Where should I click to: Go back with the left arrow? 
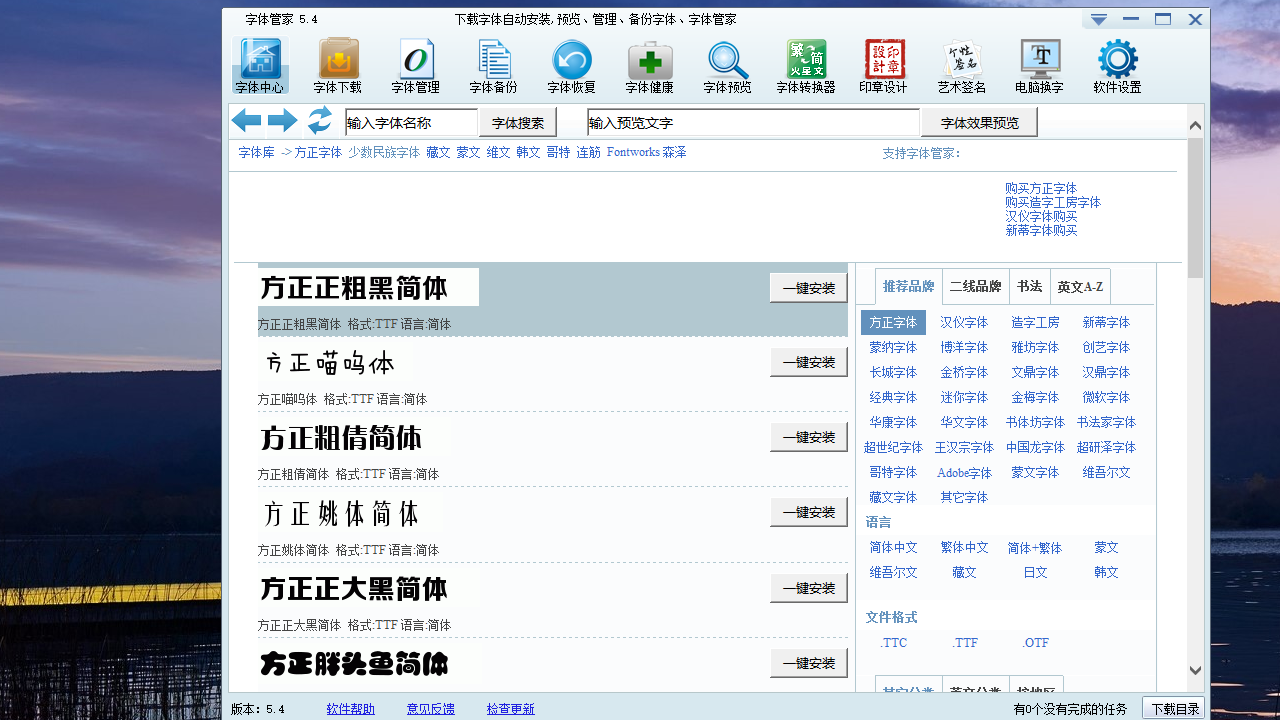(x=246, y=121)
